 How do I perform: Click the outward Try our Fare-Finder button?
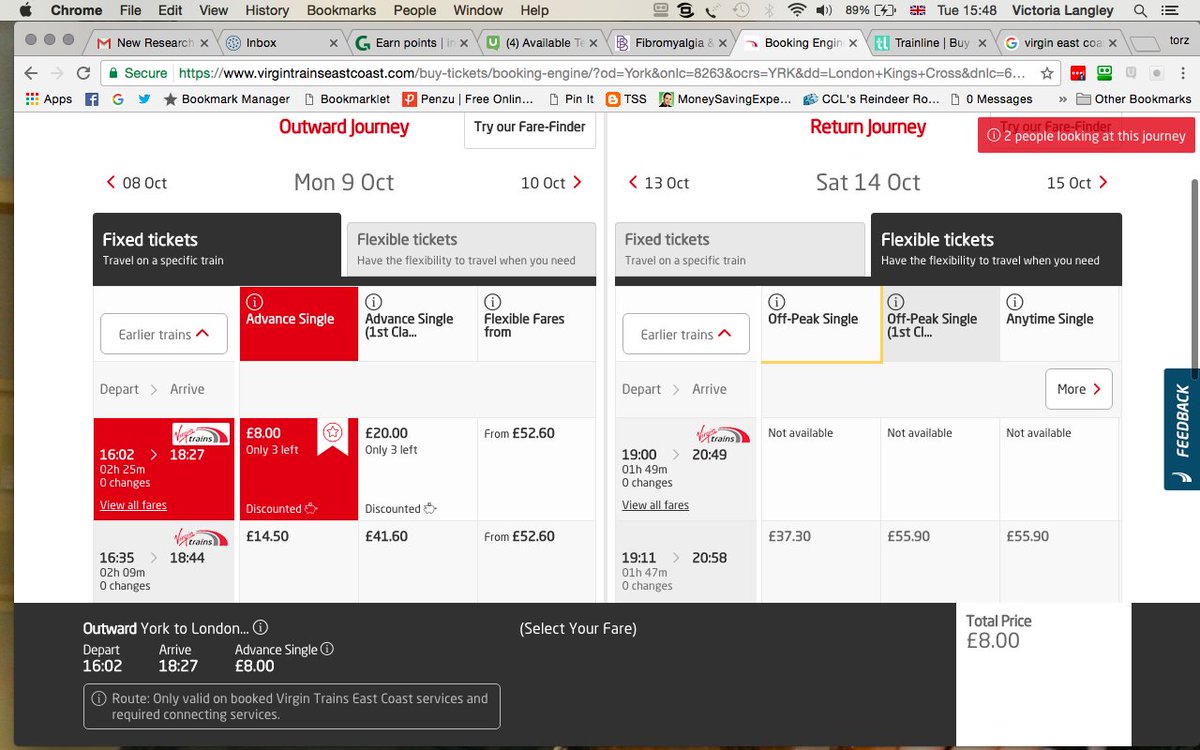coord(530,128)
